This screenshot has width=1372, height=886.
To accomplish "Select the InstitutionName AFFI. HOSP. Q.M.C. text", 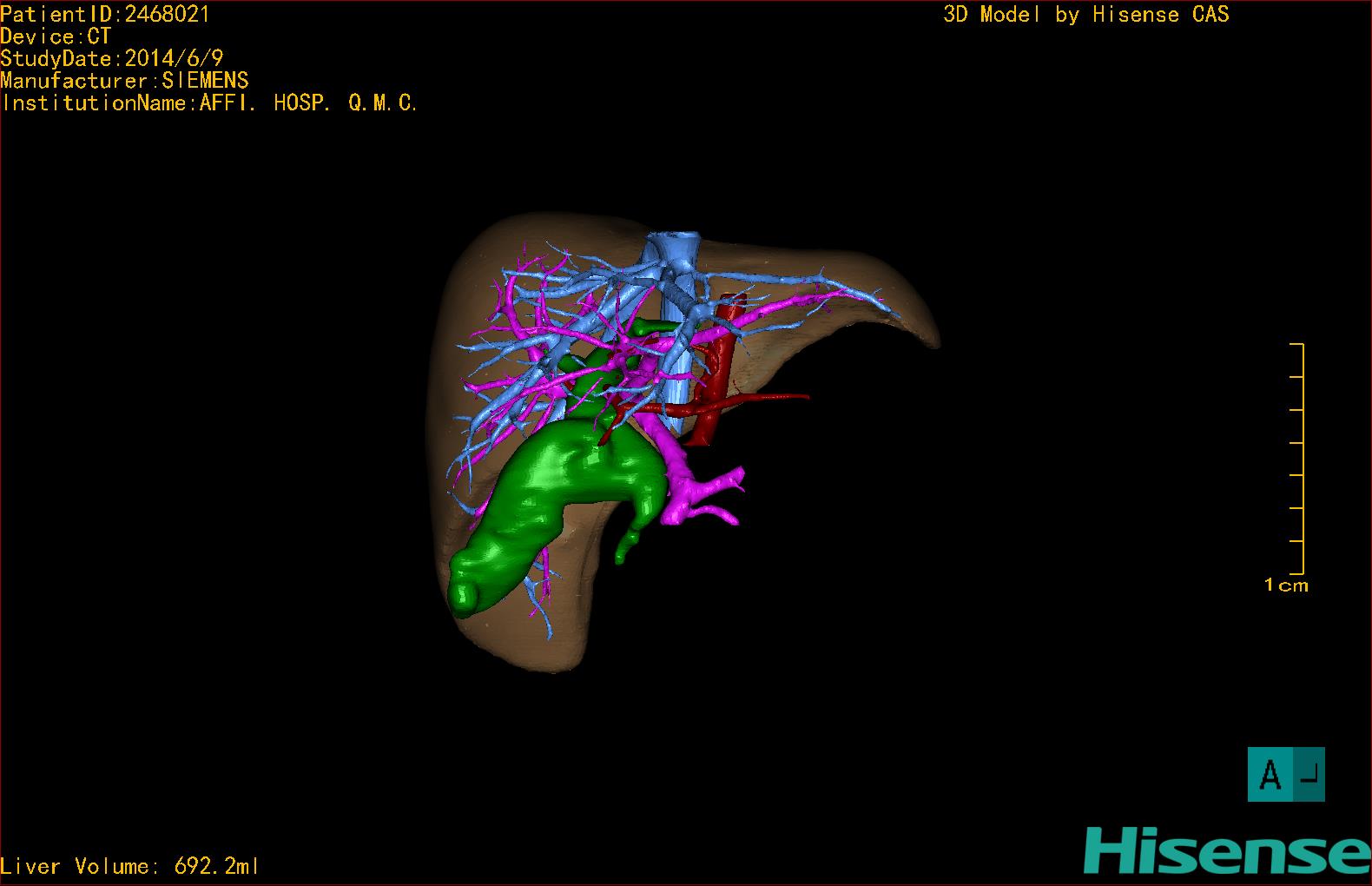I will (209, 103).
